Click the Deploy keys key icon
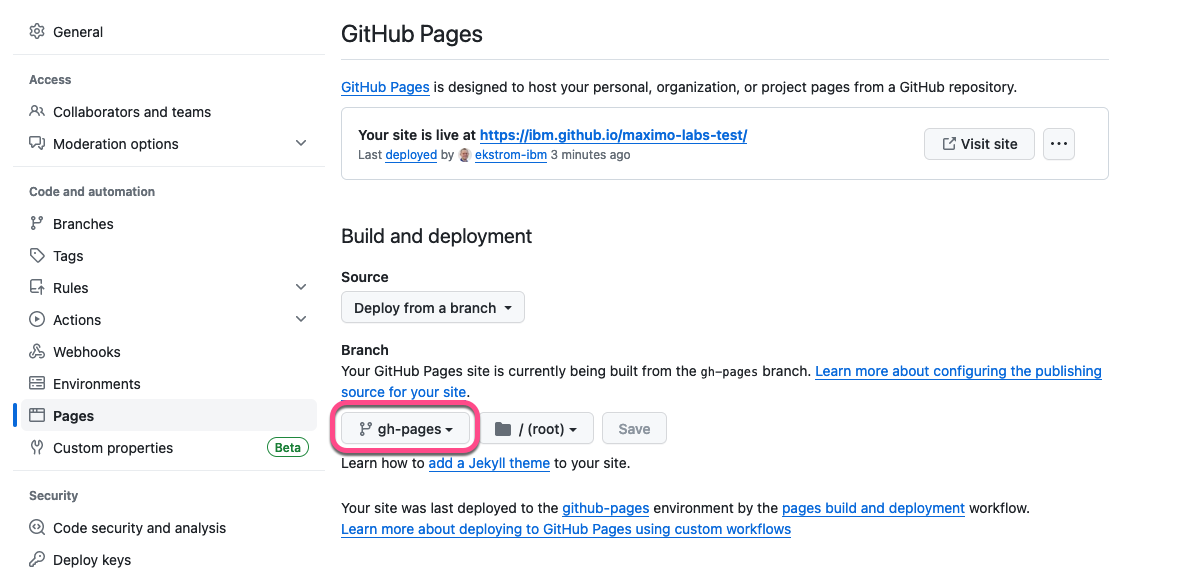The width and height of the screenshot is (1177, 575). 37,559
